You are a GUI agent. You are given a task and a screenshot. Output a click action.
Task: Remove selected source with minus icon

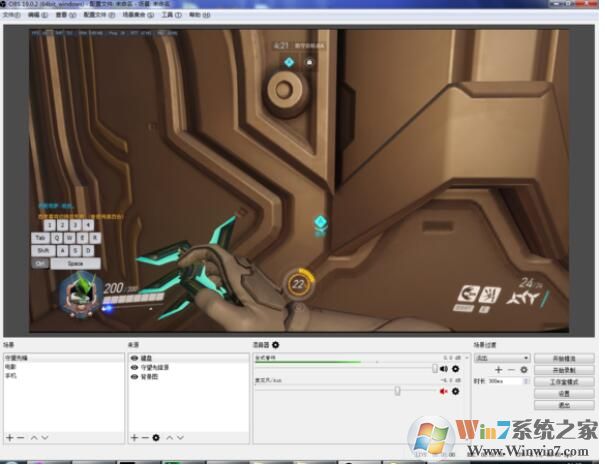(145, 437)
